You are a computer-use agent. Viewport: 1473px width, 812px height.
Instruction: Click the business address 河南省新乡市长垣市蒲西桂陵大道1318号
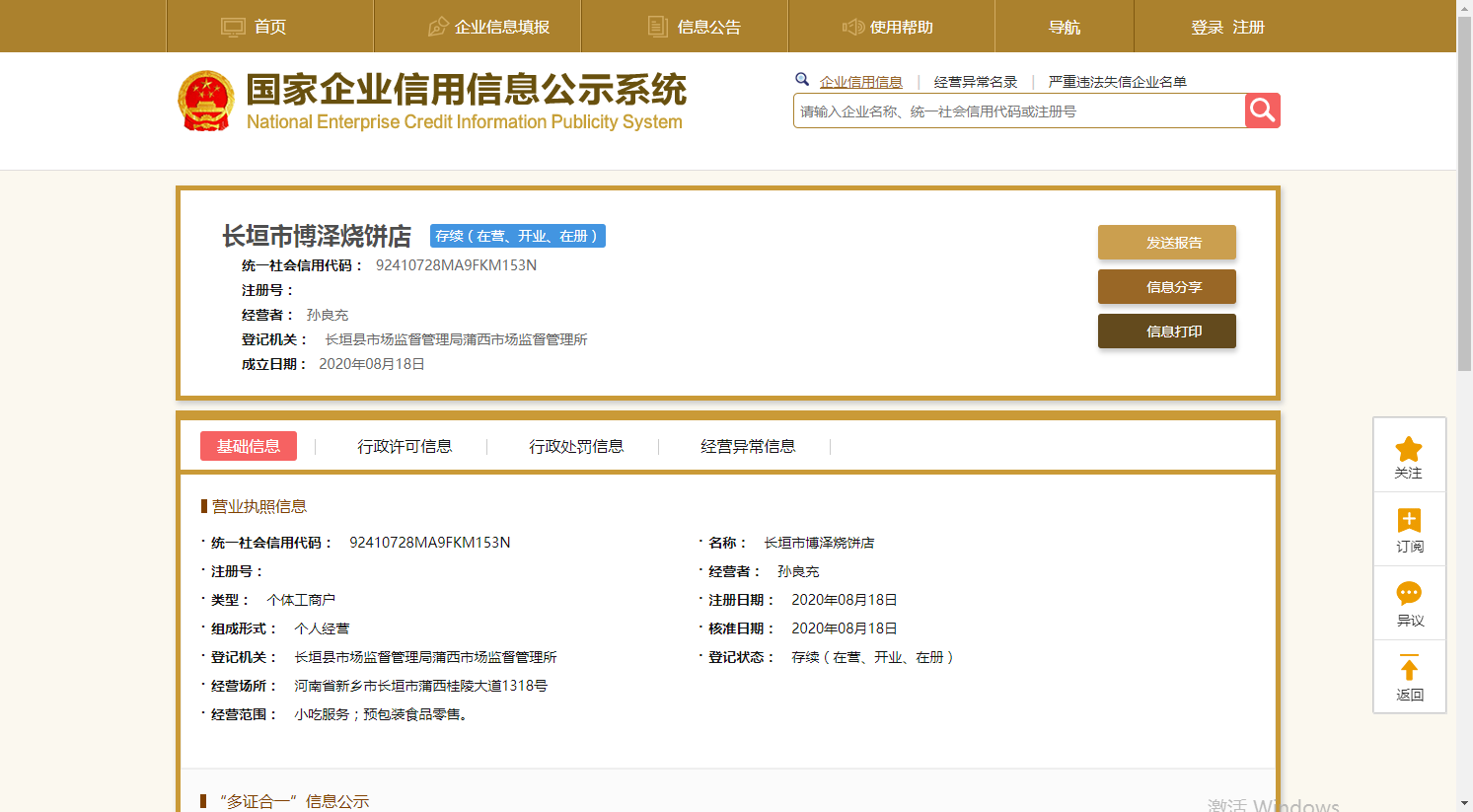[420, 686]
